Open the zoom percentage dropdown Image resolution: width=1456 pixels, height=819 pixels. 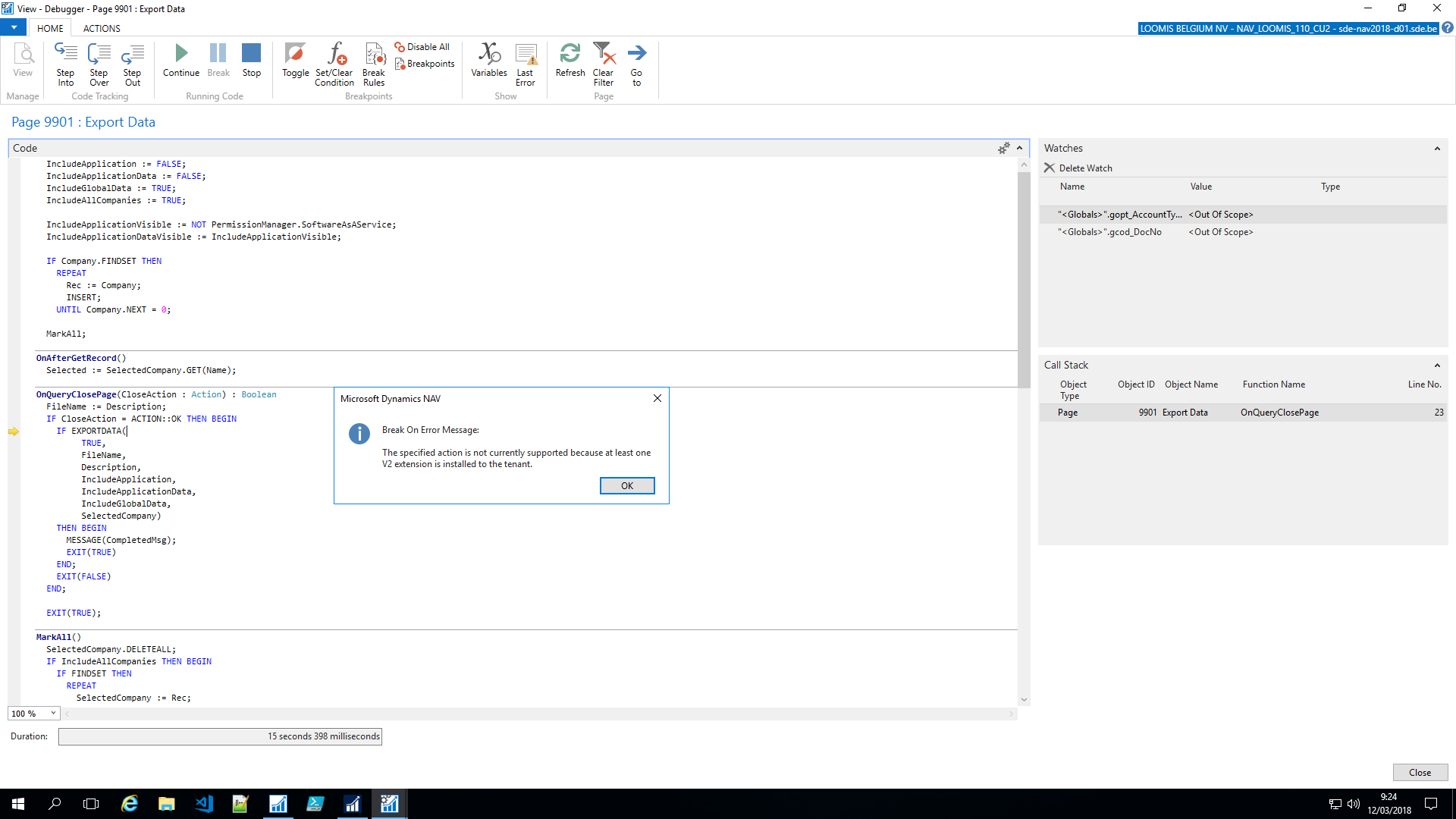pos(52,713)
